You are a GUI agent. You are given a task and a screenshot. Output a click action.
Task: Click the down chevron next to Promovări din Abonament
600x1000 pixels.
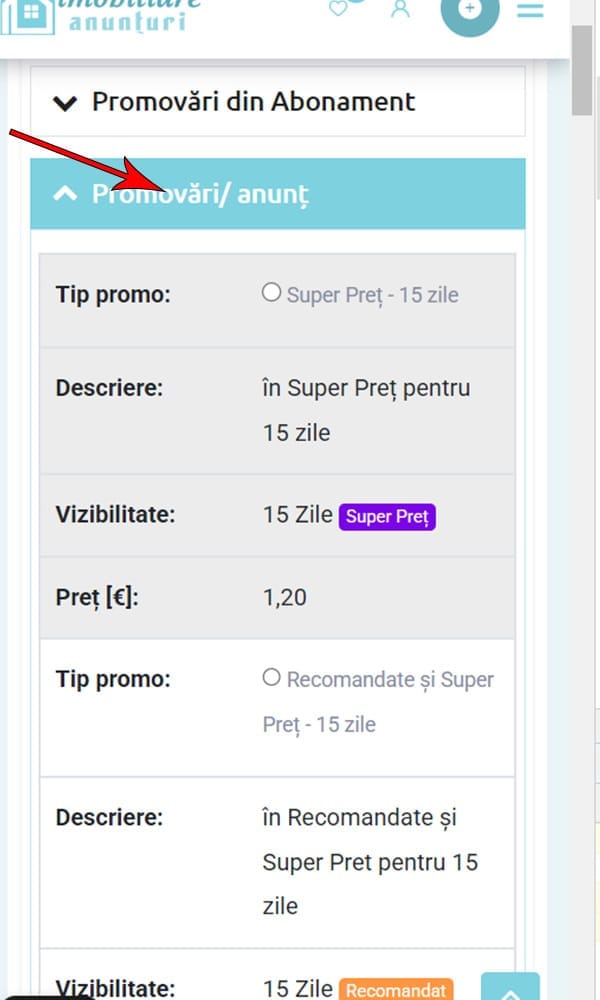65,101
